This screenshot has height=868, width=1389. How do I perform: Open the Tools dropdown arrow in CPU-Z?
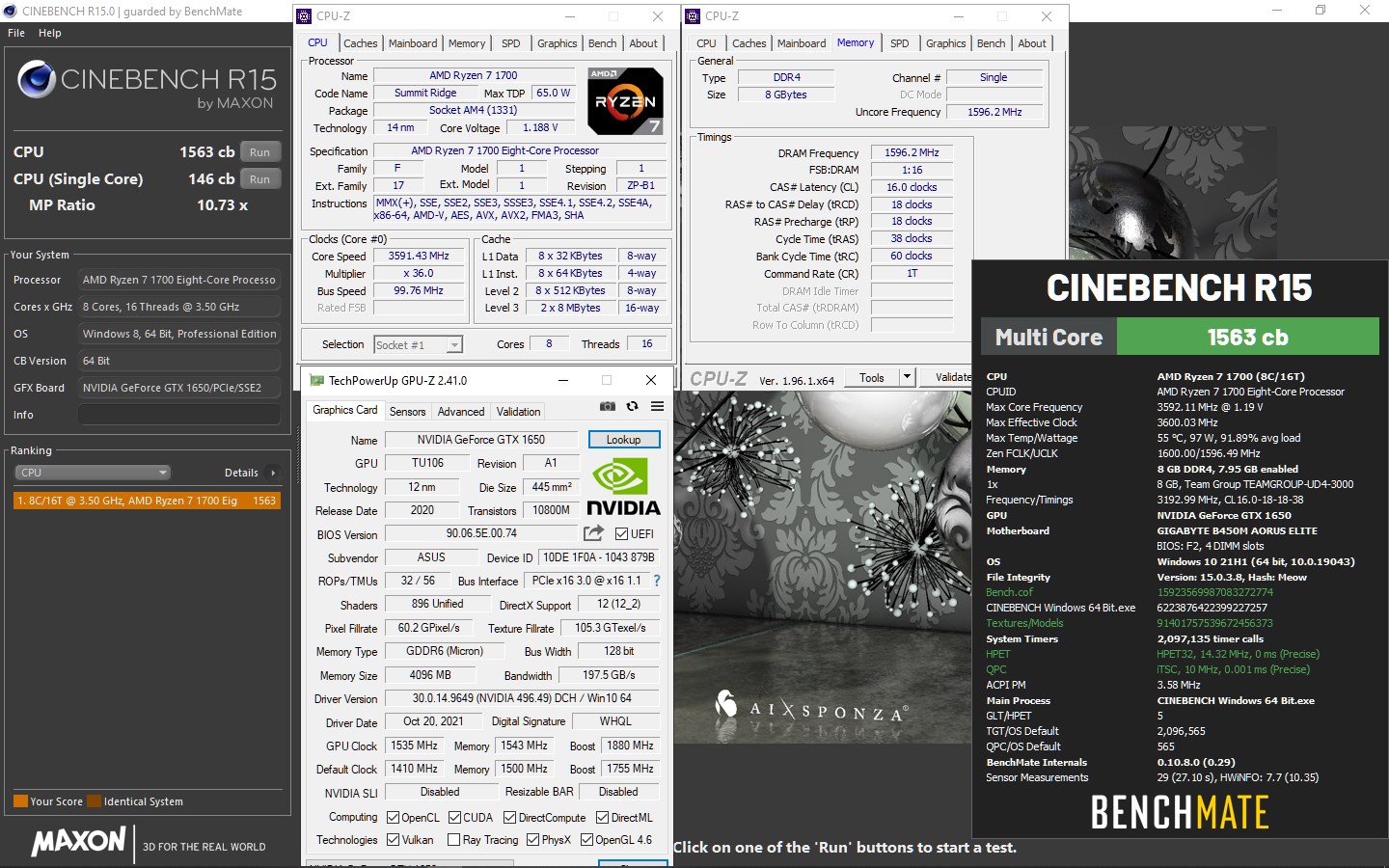[907, 377]
